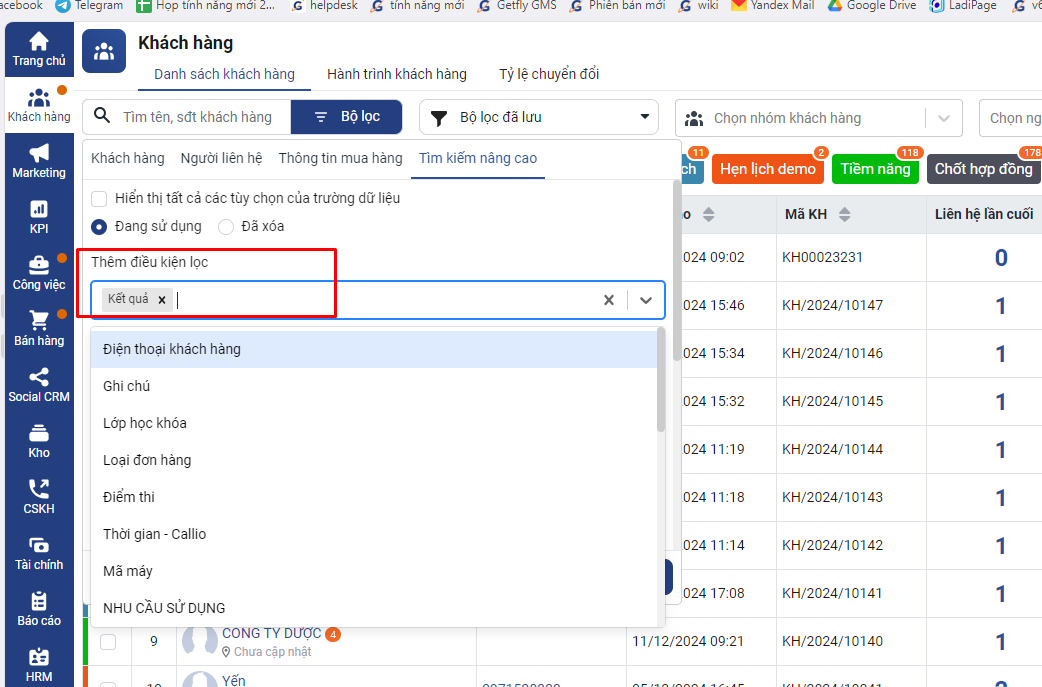Switch to Hành trình khách hàng tab
This screenshot has height=687, width=1042.
[396, 74]
